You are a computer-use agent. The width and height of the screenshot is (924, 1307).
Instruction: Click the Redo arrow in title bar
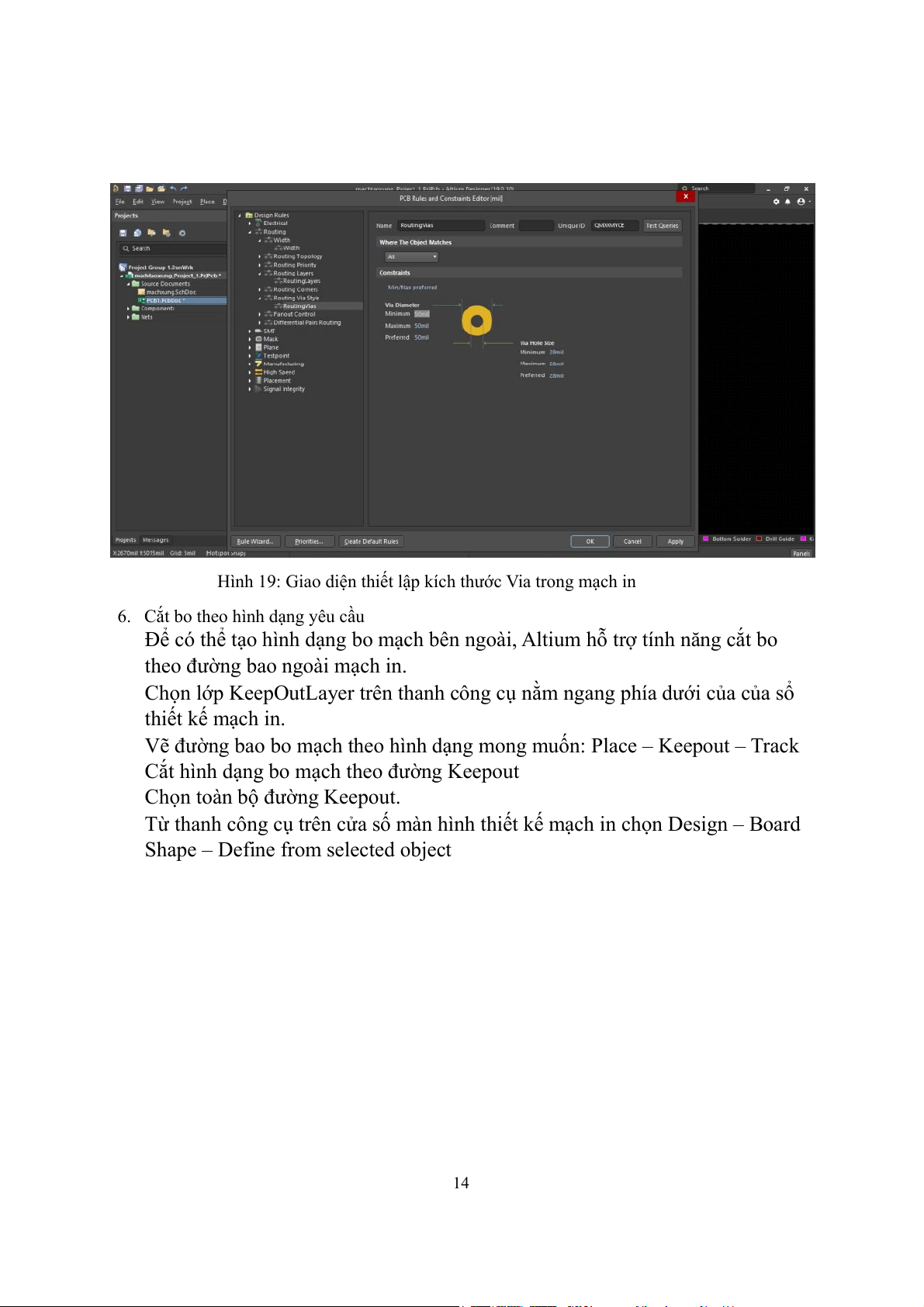(x=184, y=188)
